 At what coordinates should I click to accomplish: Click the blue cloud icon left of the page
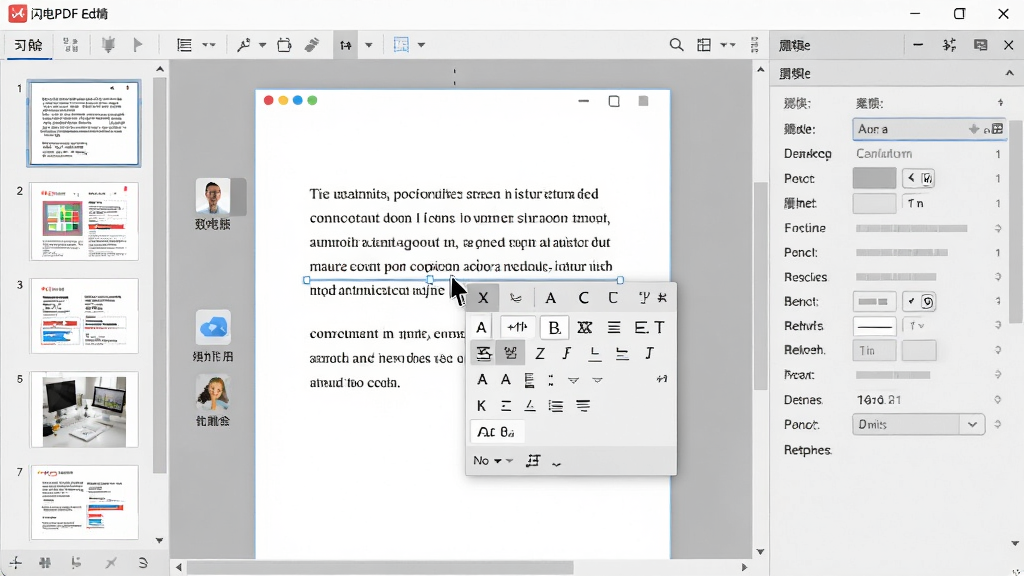[214, 327]
